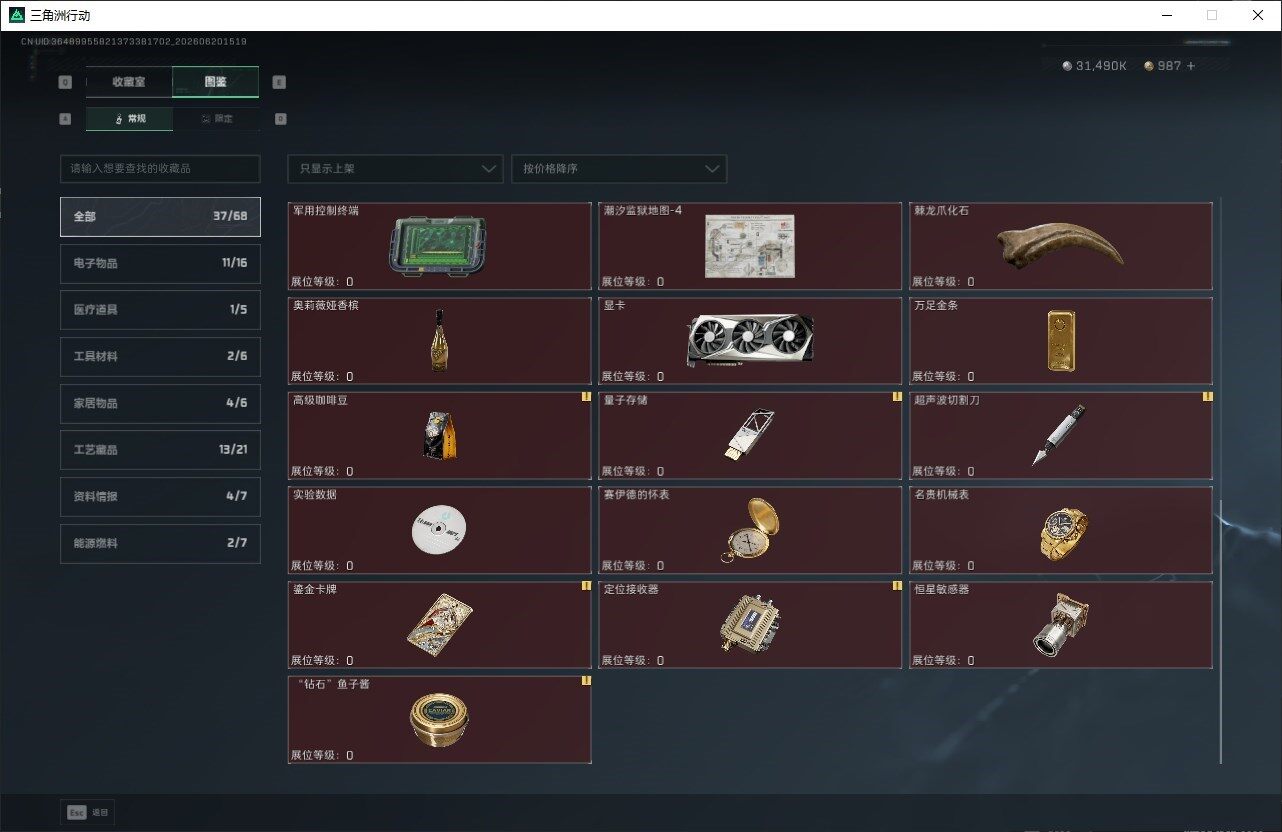Select the 限定 sub-tab

[216, 118]
